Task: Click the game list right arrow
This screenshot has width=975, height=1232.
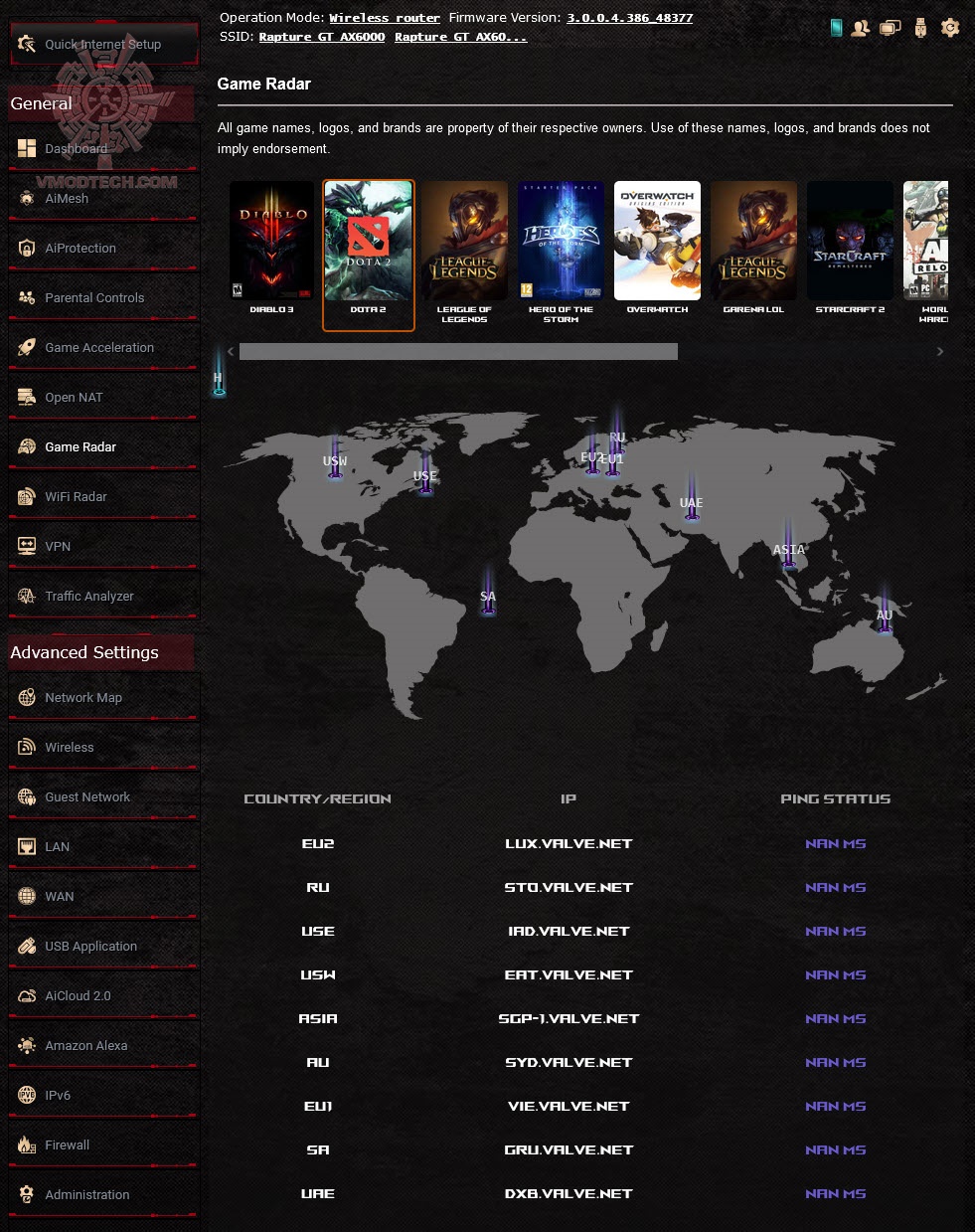Action: coord(940,351)
